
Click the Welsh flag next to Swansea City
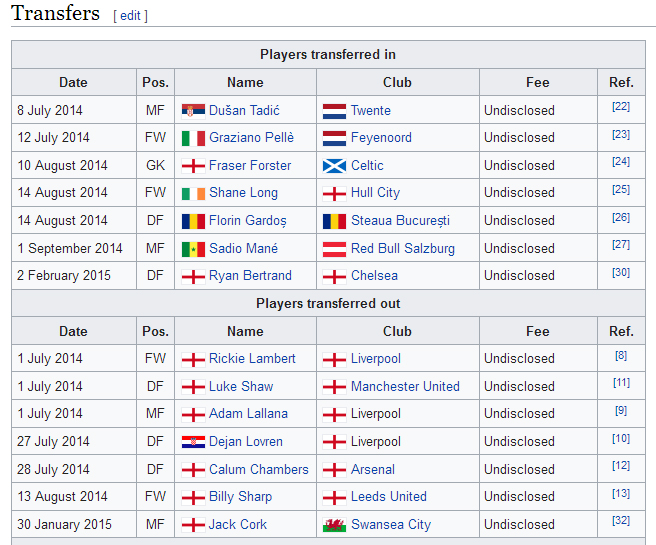point(334,525)
